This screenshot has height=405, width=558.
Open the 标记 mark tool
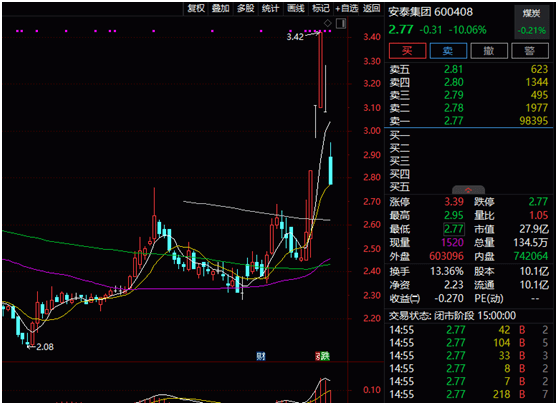[x=321, y=8]
